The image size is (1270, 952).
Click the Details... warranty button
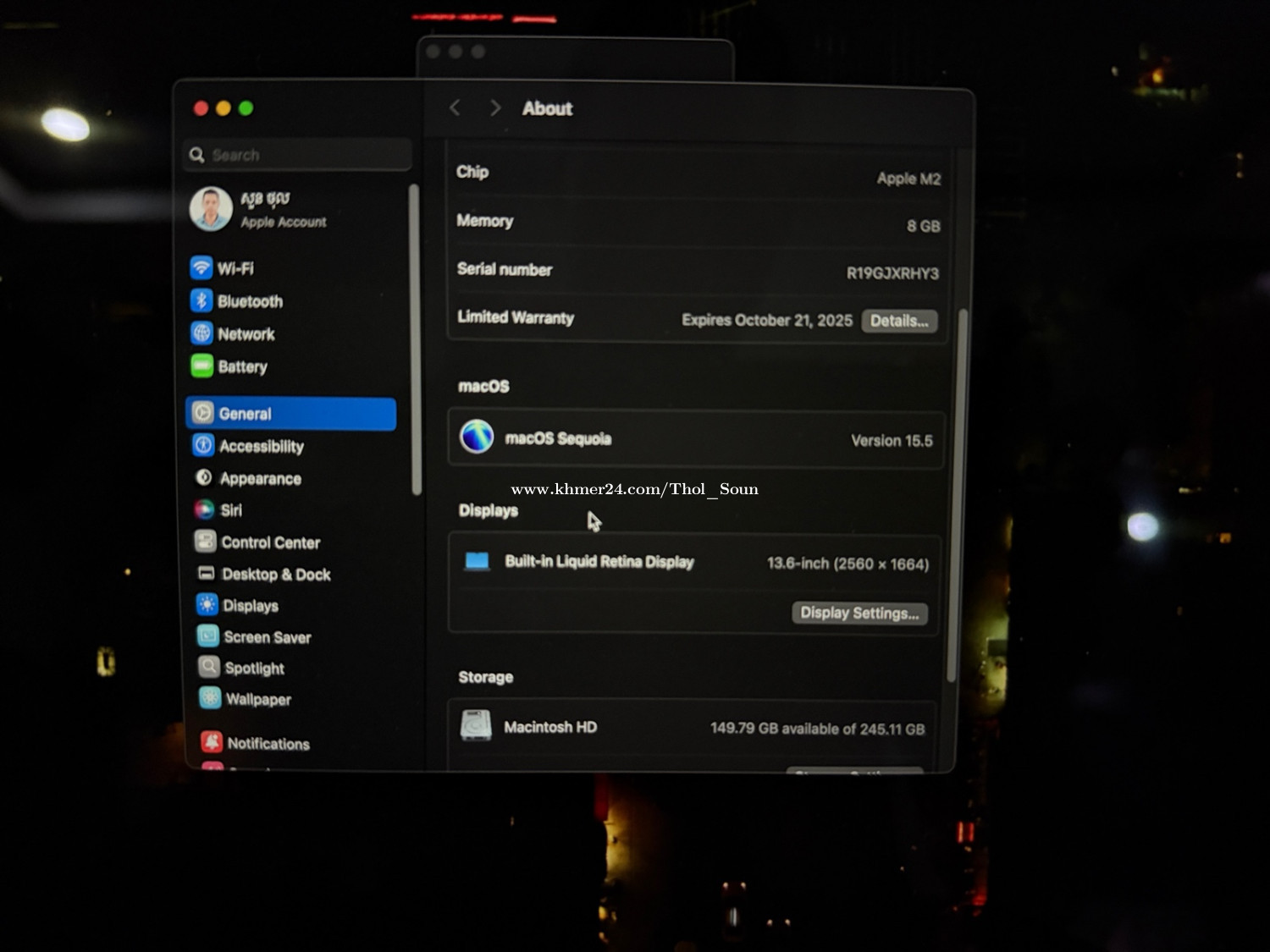coord(899,321)
